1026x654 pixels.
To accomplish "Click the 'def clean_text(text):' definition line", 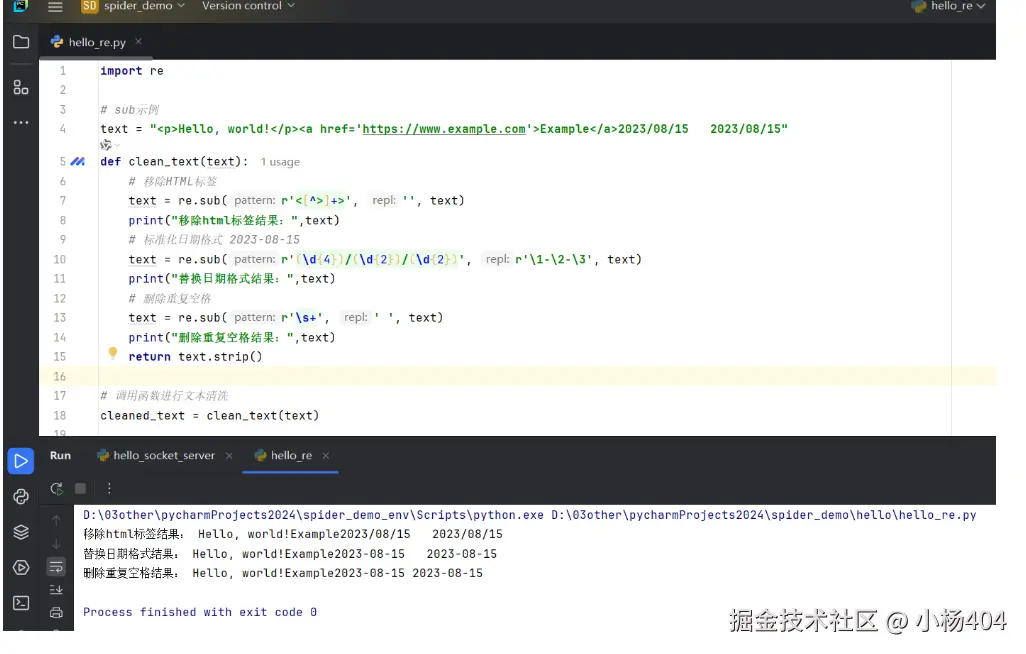I will (174, 162).
